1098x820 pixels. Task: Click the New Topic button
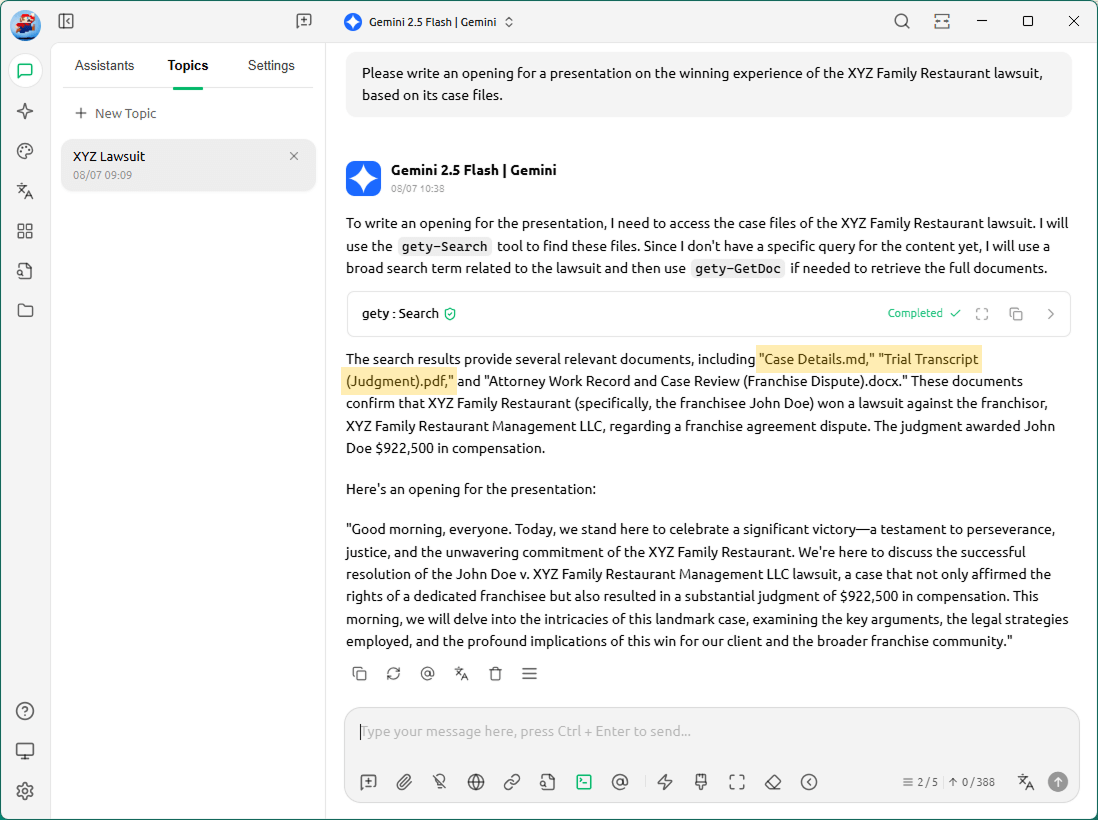pos(116,113)
